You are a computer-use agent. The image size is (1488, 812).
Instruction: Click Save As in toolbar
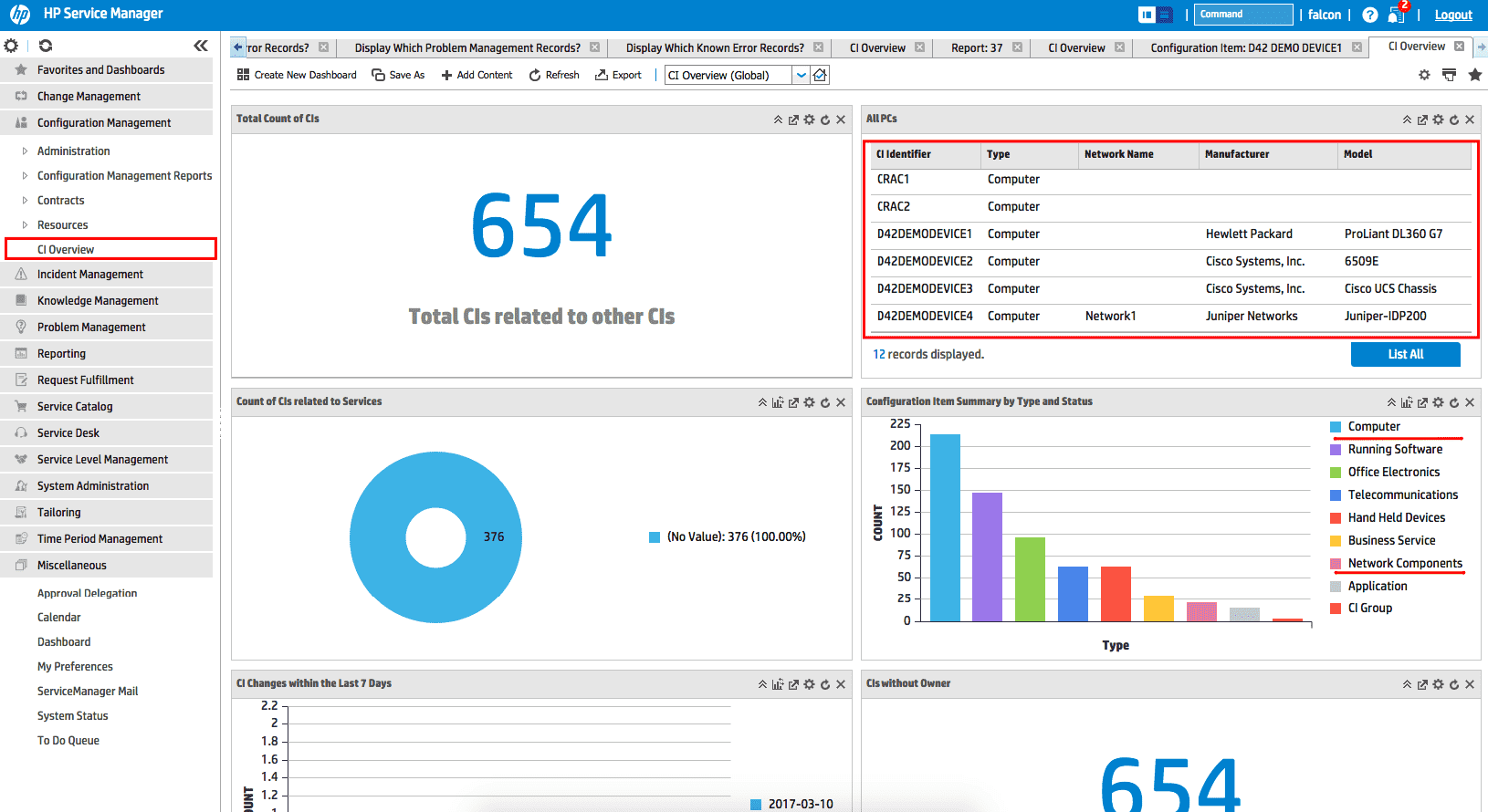coord(398,75)
